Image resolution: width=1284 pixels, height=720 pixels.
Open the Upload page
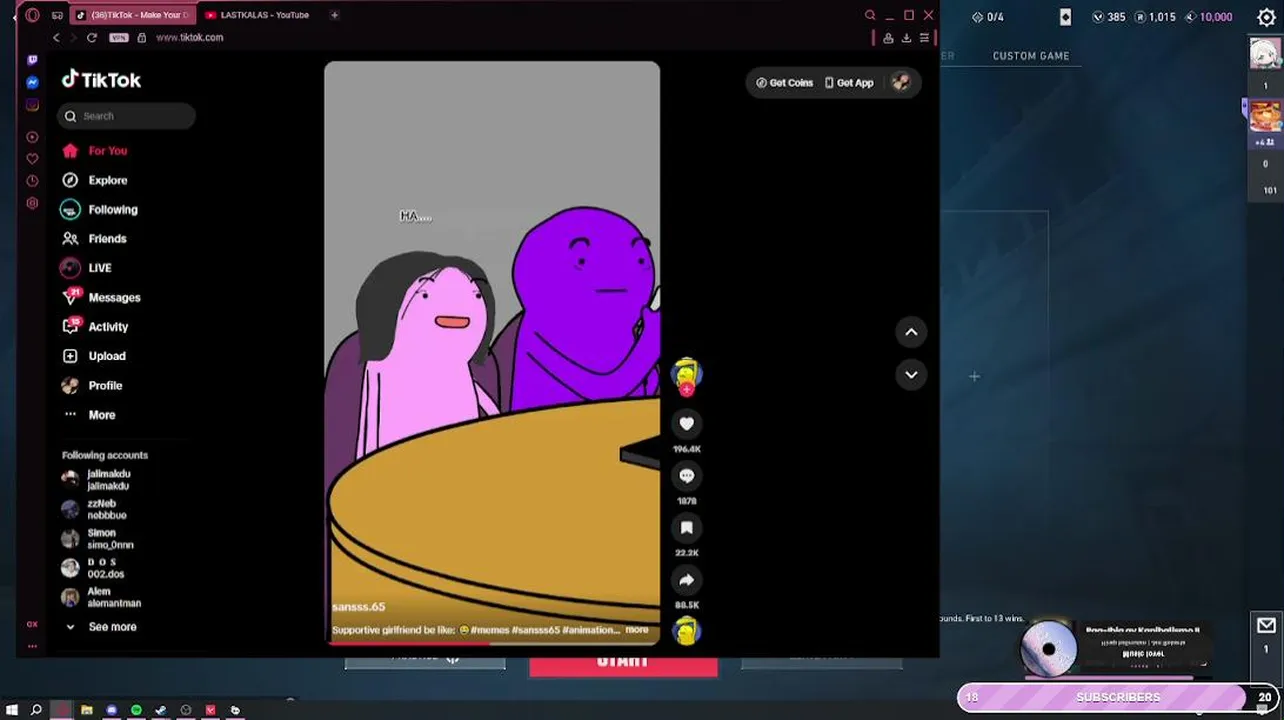(x=94, y=356)
